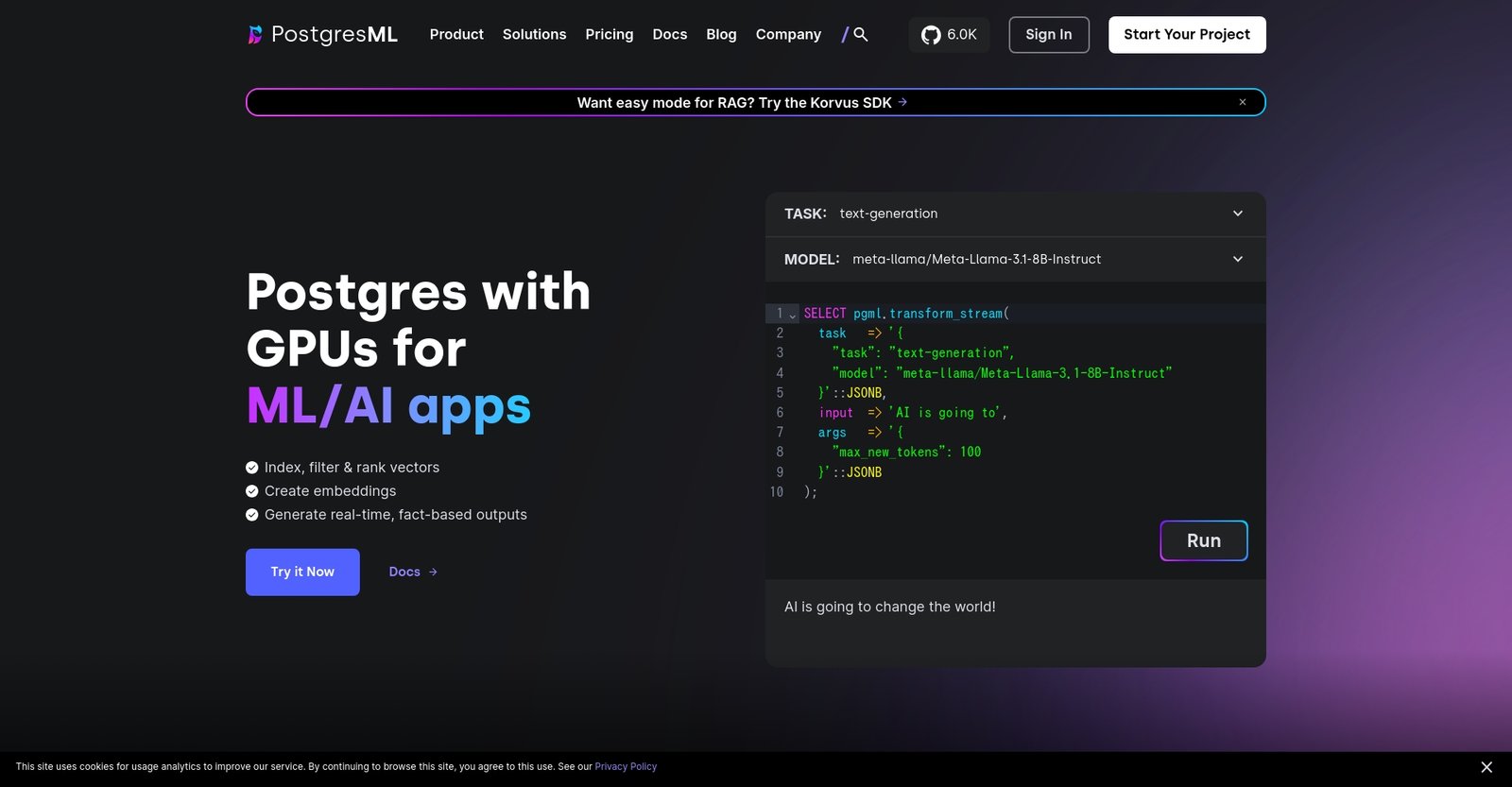Image resolution: width=1512 pixels, height=787 pixels.
Task: Open GitHub repo via 6.0K icon
Action: (x=931, y=35)
